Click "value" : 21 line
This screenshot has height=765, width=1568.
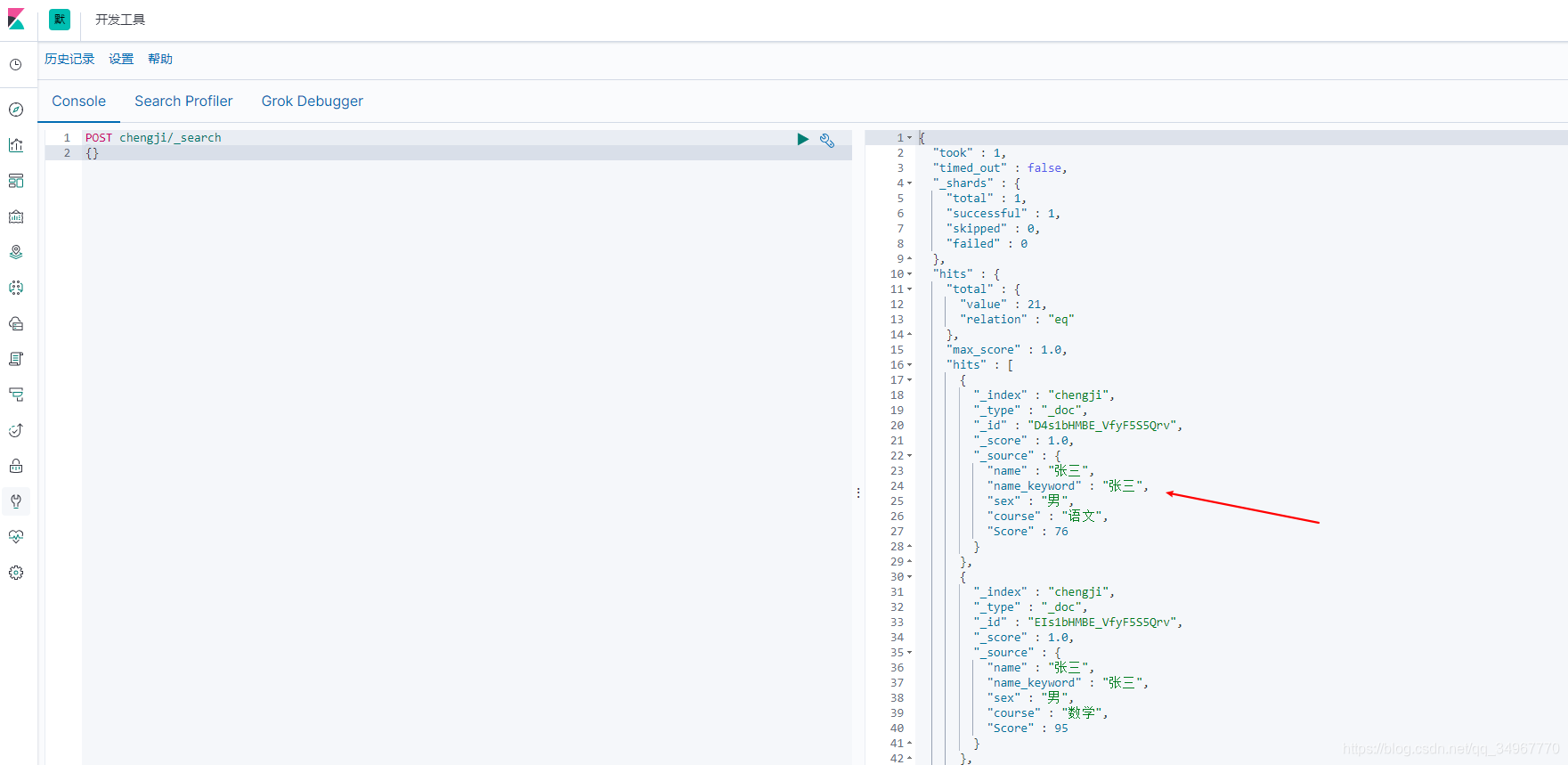pos(1003,305)
